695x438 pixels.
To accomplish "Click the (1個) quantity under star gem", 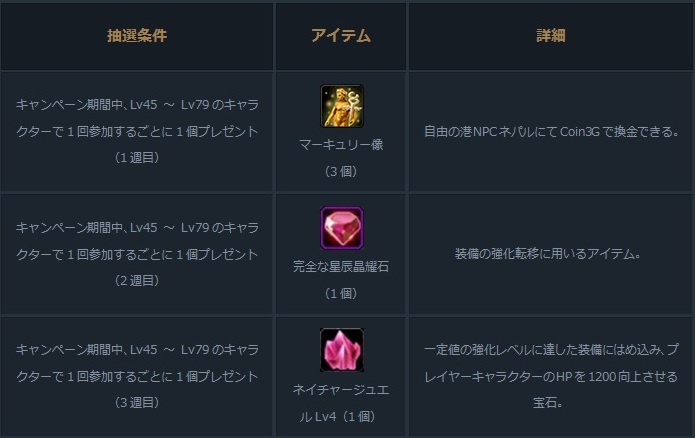I will click(x=341, y=293).
